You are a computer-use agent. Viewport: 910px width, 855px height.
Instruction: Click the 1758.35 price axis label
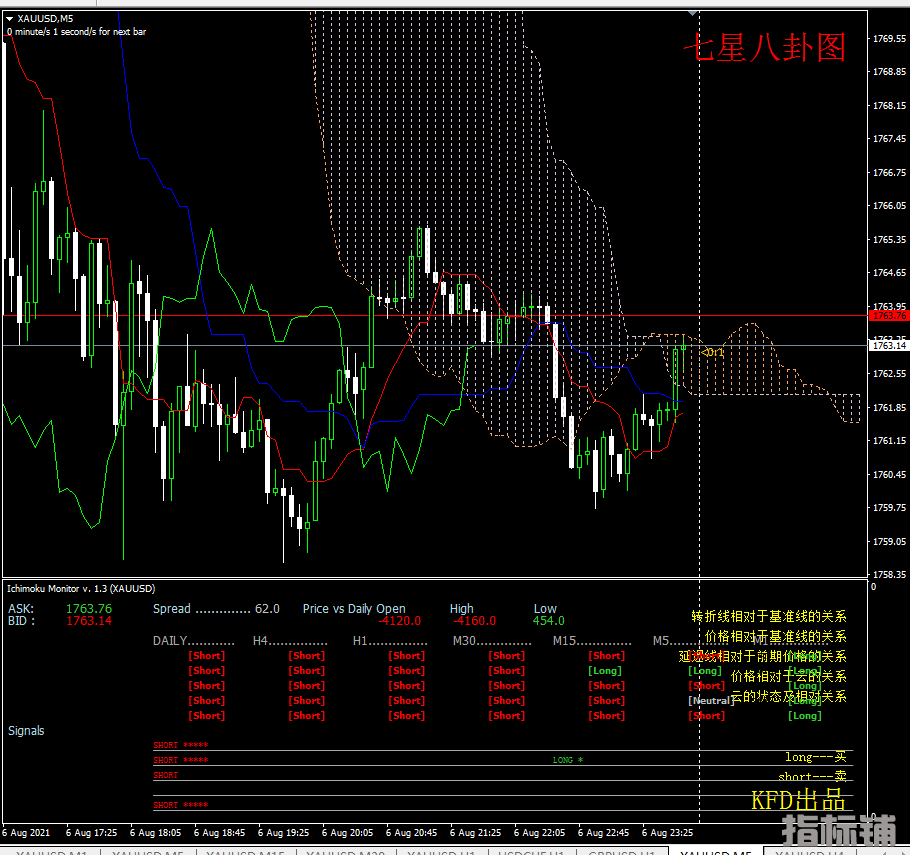[x=889, y=574]
